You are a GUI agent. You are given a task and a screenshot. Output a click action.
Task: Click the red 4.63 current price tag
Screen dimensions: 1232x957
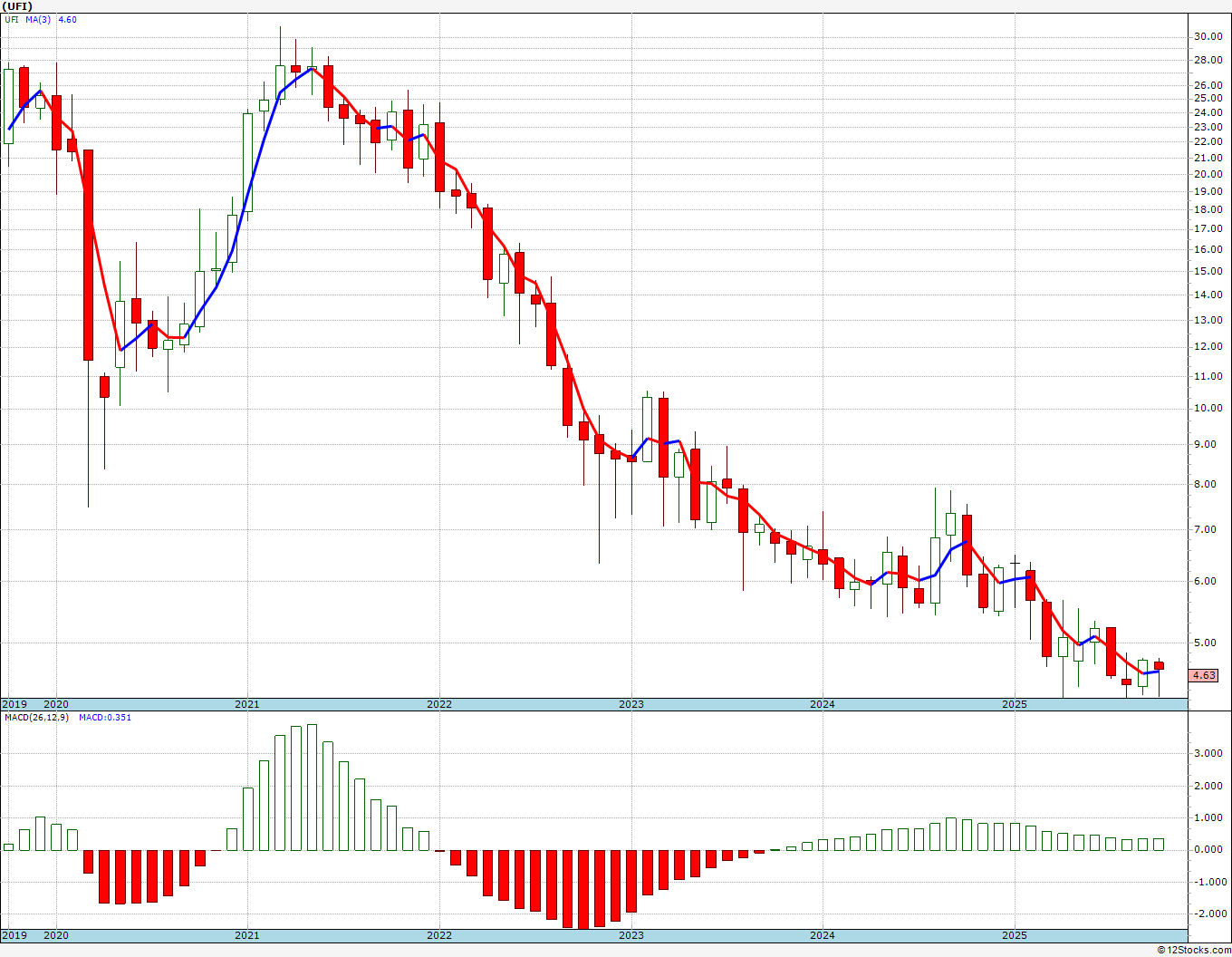[x=1204, y=675]
